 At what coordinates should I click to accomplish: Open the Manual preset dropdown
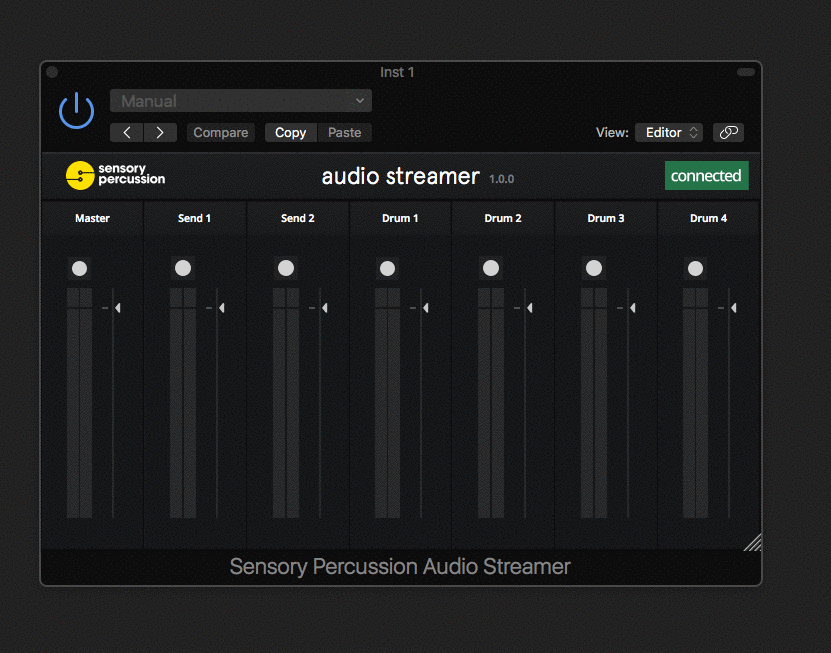tap(240, 100)
